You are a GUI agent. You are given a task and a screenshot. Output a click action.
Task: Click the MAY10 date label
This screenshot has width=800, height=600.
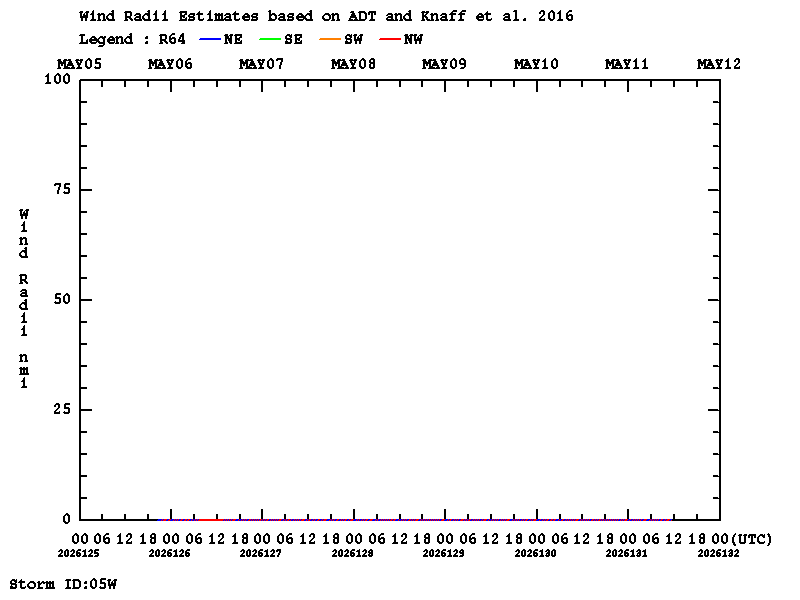tap(536, 64)
